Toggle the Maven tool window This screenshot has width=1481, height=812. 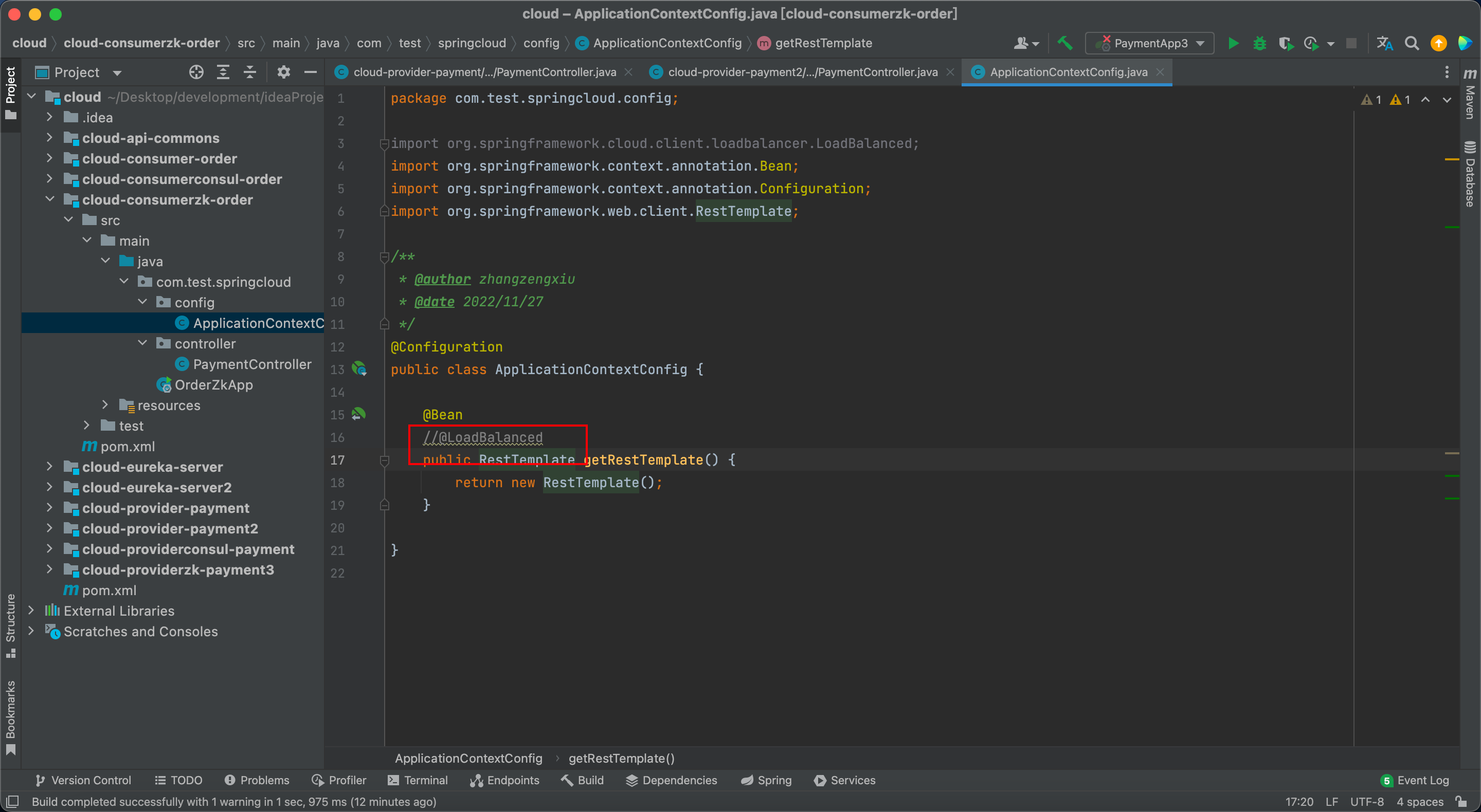click(1470, 94)
